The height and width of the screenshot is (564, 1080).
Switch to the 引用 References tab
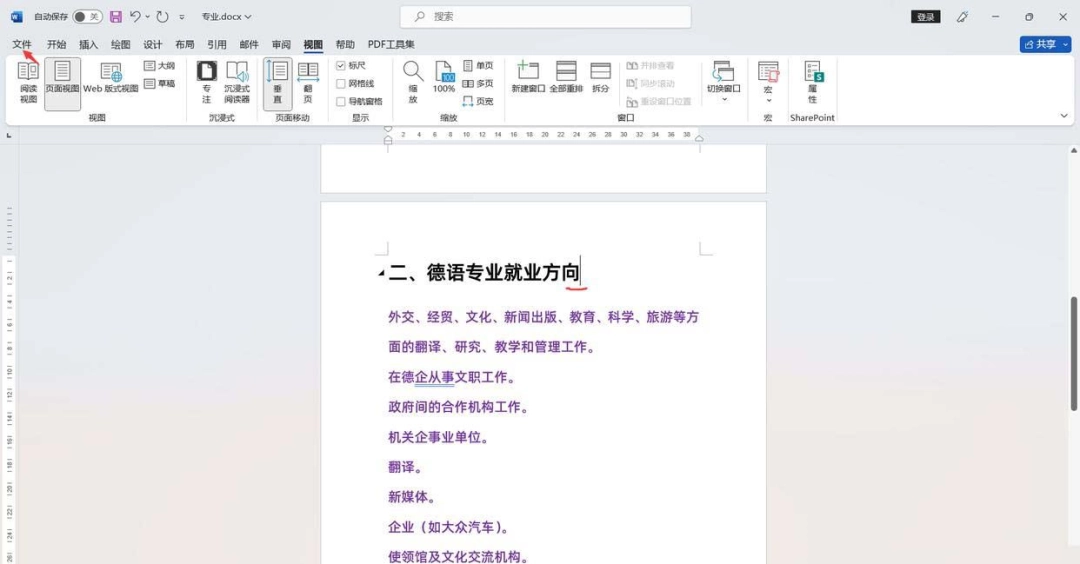[217, 44]
